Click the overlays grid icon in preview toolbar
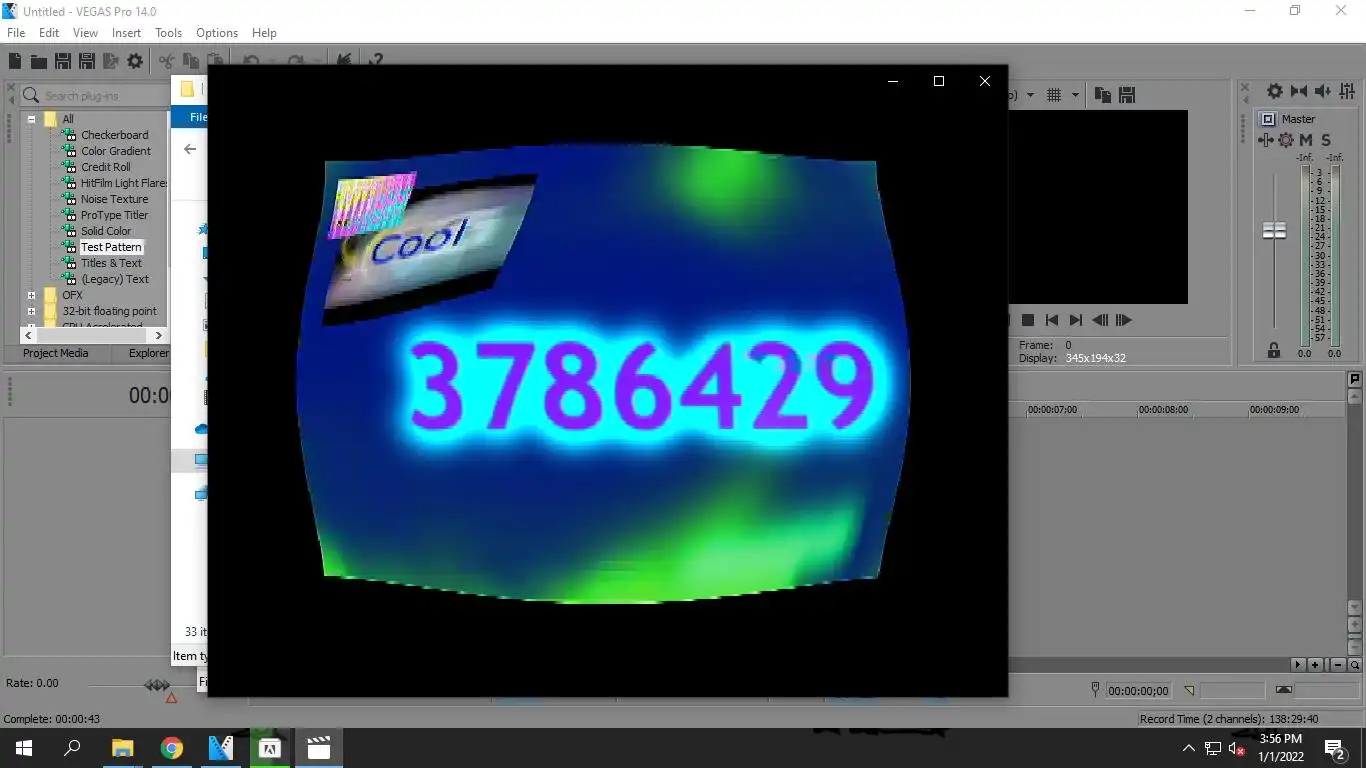 click(x=1053, y=95)
